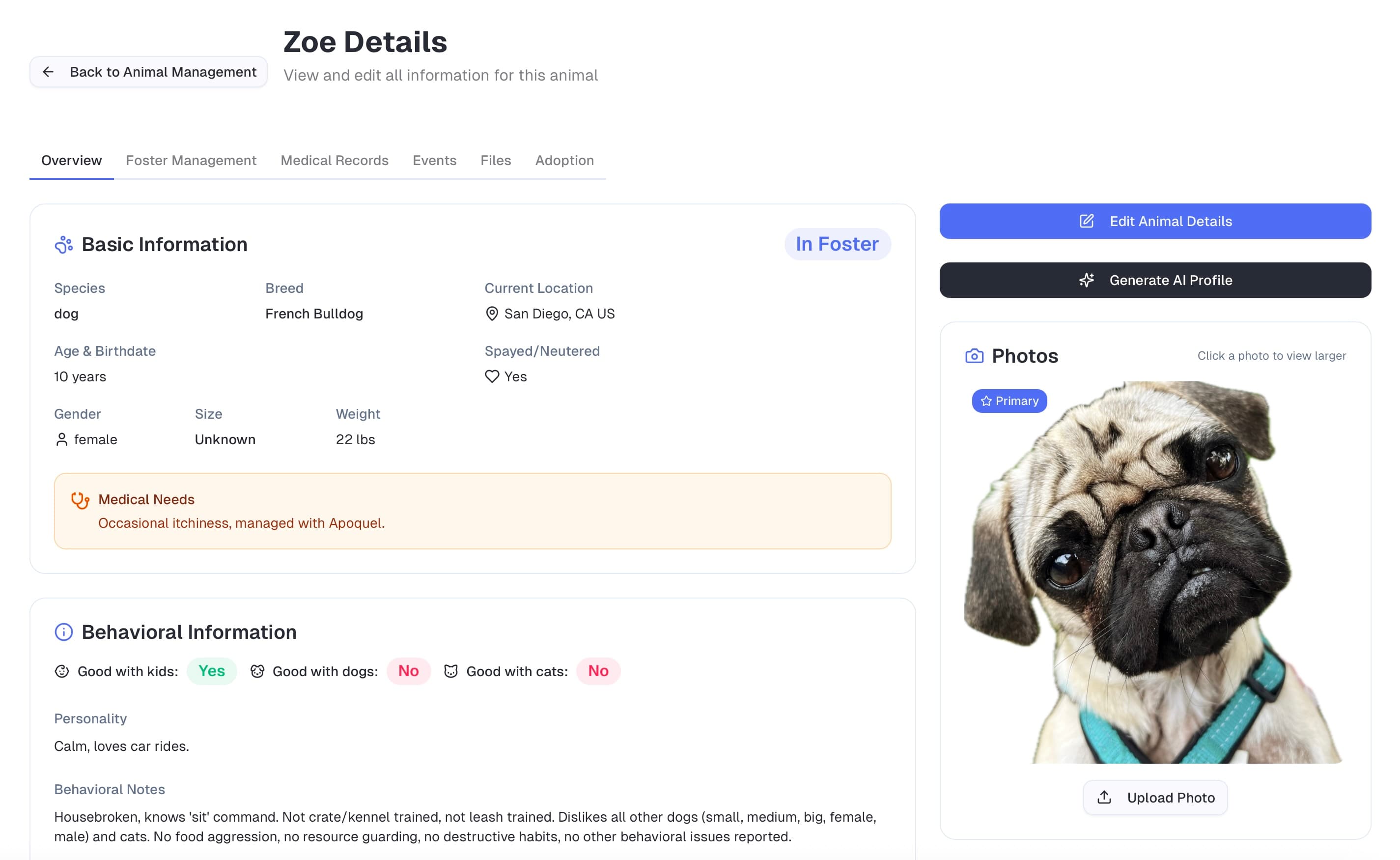Click the camera icon next to Photos

[x=974, y=356]
